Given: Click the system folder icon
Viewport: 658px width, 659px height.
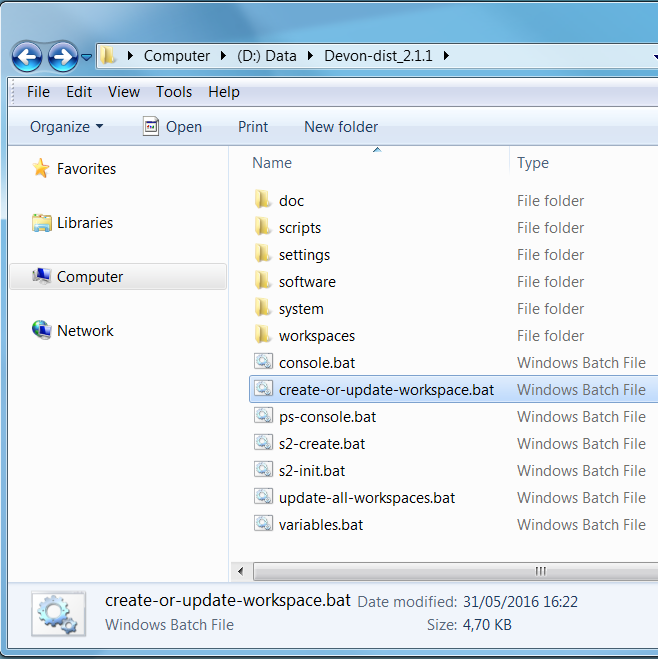Looking at the screenshot, I should pyautogui.click(x=263, y=308).
